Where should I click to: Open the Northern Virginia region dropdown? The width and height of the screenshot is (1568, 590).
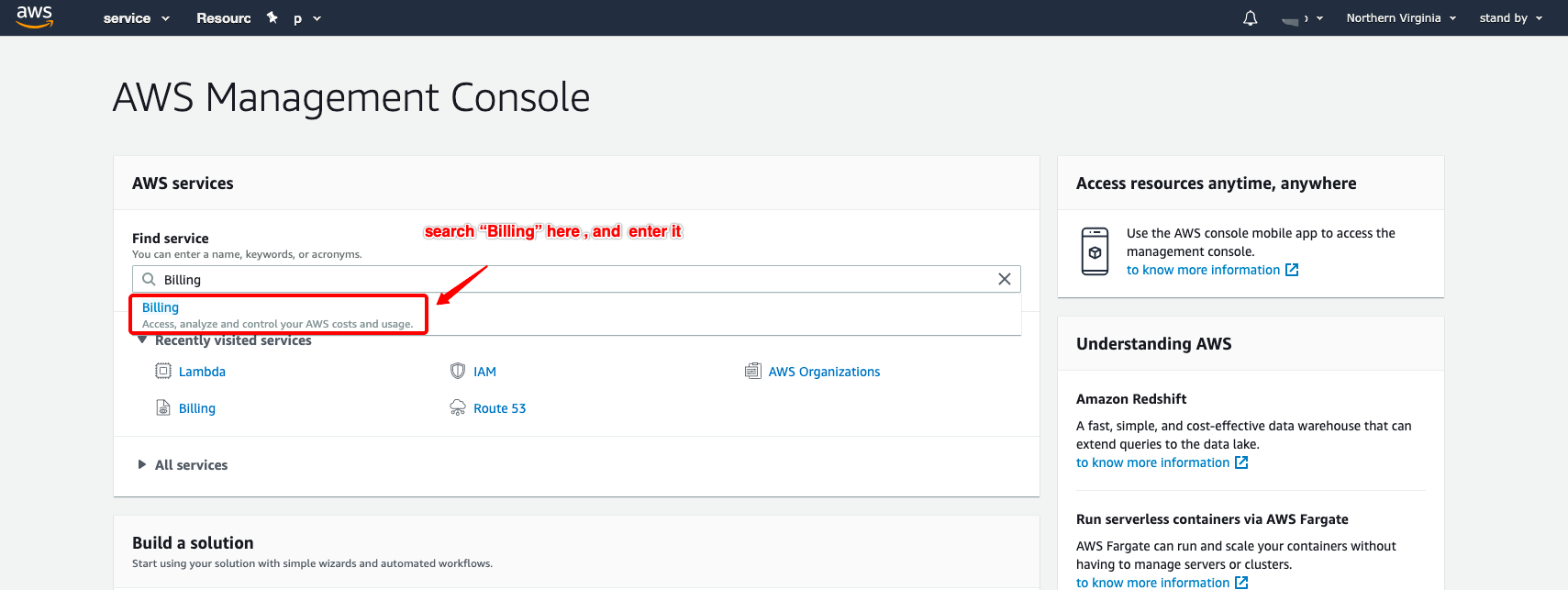pos(1401,18)
